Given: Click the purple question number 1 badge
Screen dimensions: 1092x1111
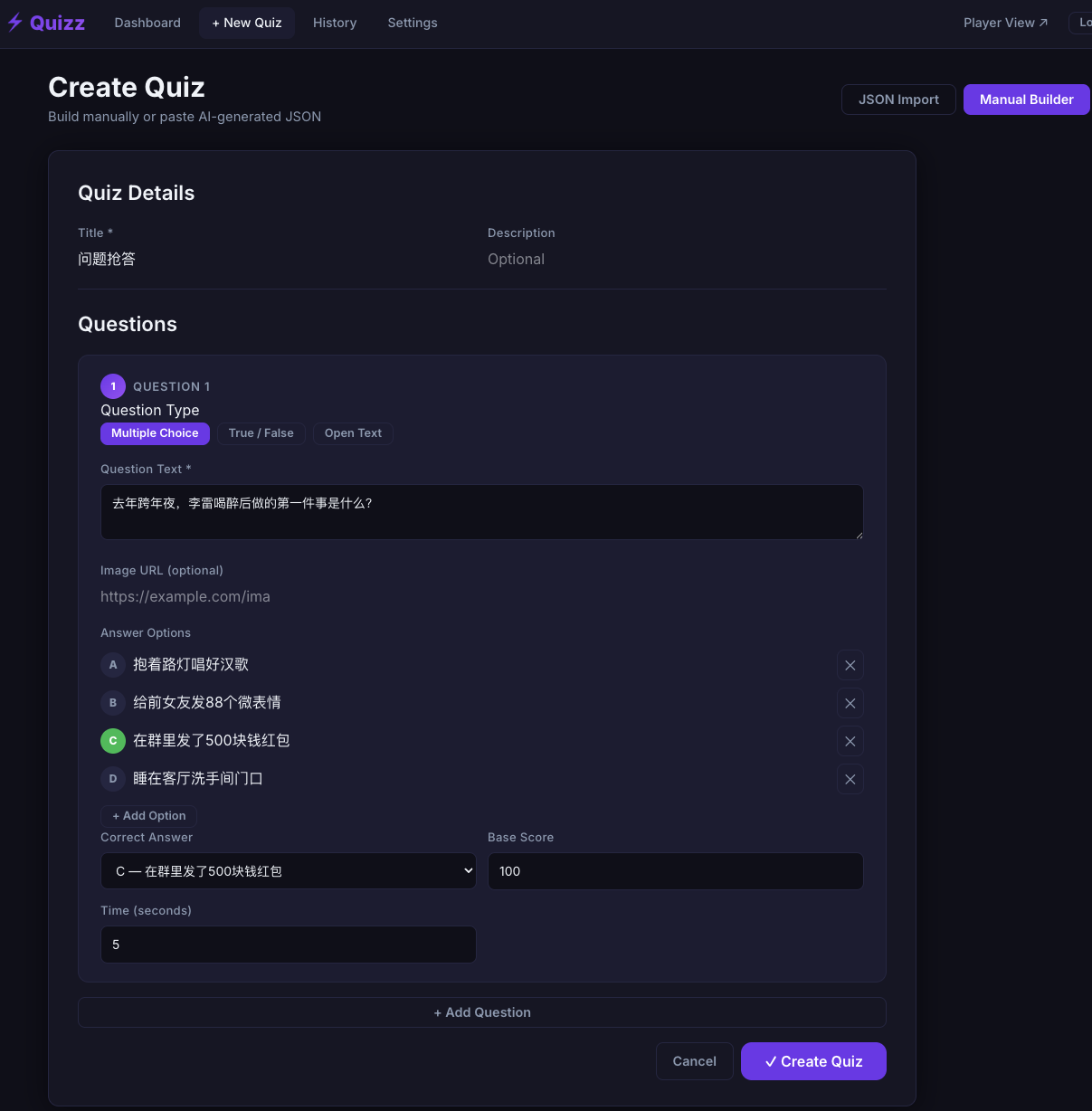Looking at the screenshot, I should (x=113, y=386).
